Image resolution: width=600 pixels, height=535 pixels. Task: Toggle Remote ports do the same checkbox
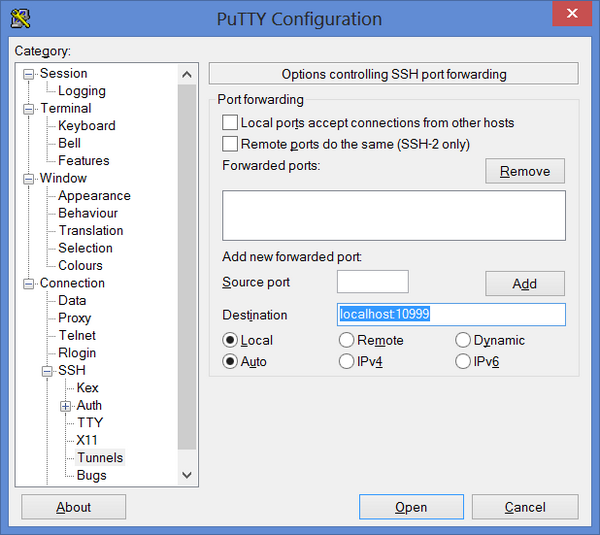[x=230, y=144]
